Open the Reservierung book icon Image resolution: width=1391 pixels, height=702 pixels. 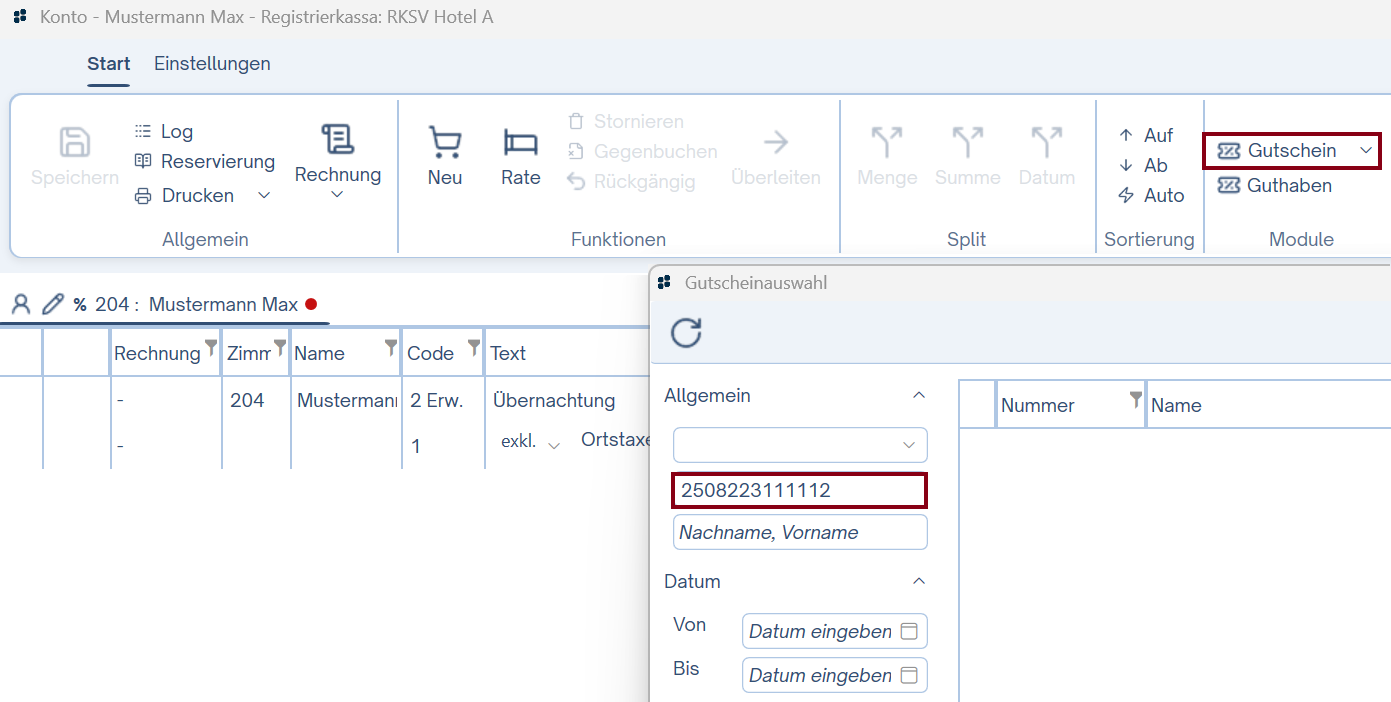[x=143, y=162]
